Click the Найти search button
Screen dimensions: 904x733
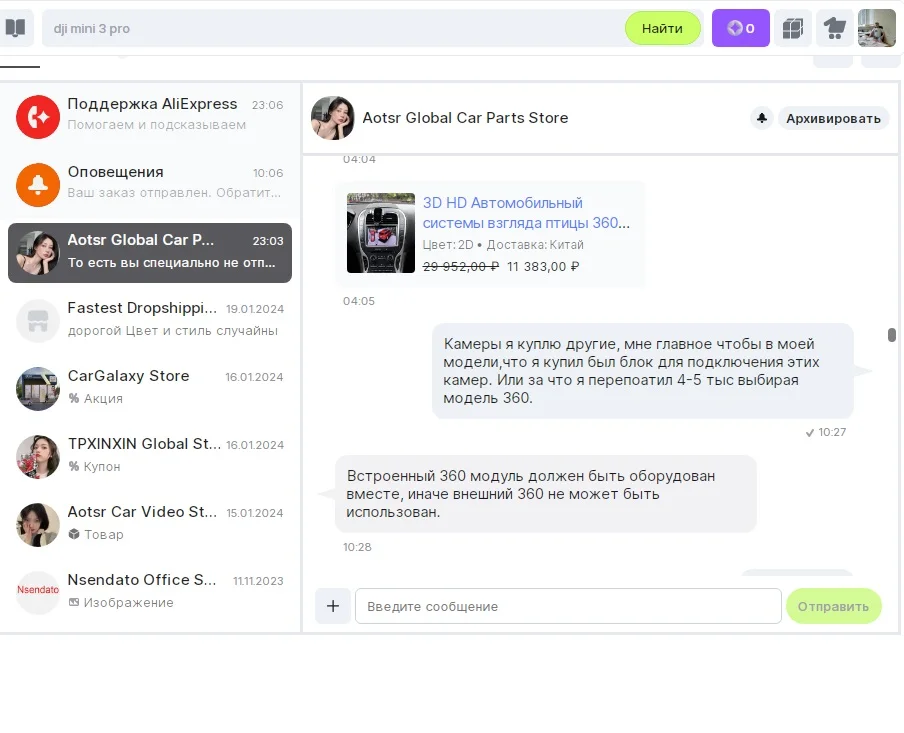(x=662, y=28)
